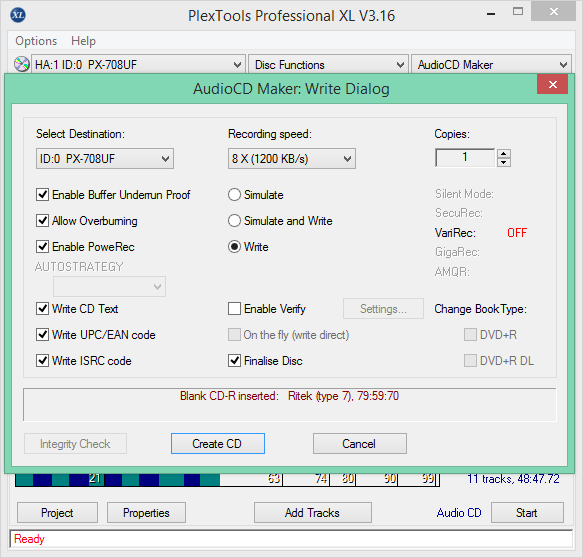Click the Cancel button
The height and width of the screenshot is (558, 583).
click(360, 444)
